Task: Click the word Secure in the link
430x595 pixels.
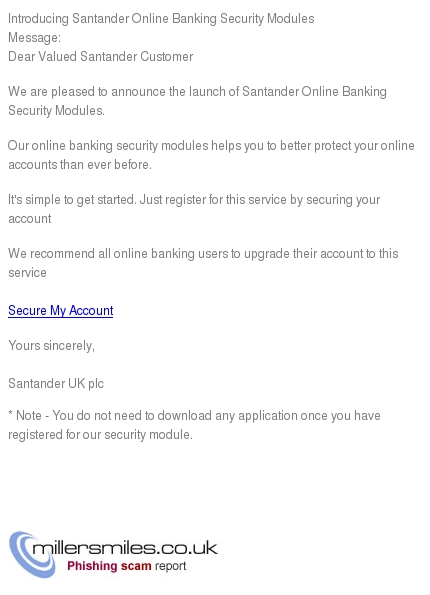Action: (27, 310)
